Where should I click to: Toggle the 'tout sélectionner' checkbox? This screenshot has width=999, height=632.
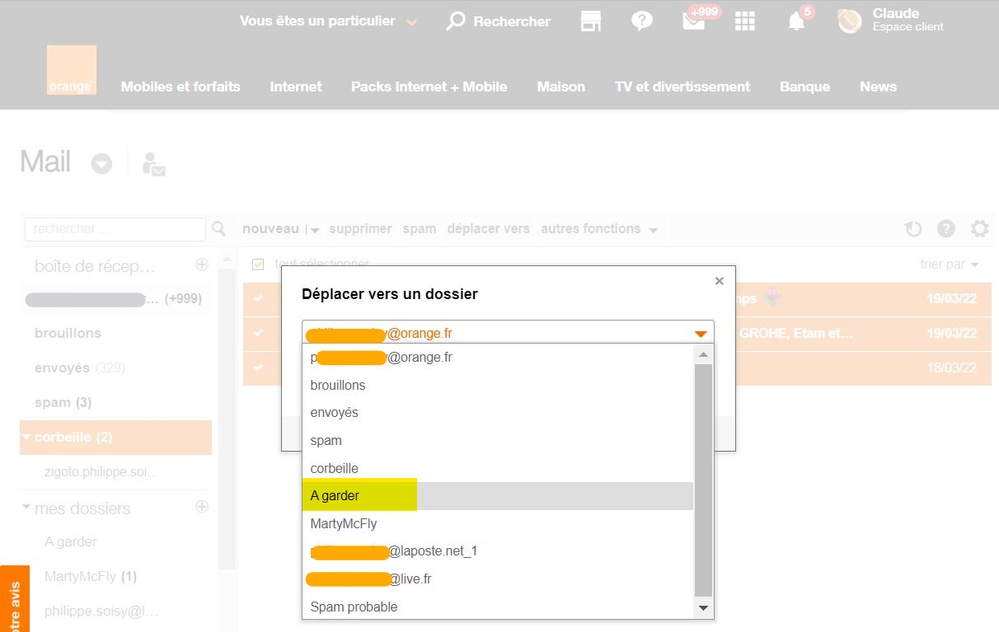pos(258,264)
